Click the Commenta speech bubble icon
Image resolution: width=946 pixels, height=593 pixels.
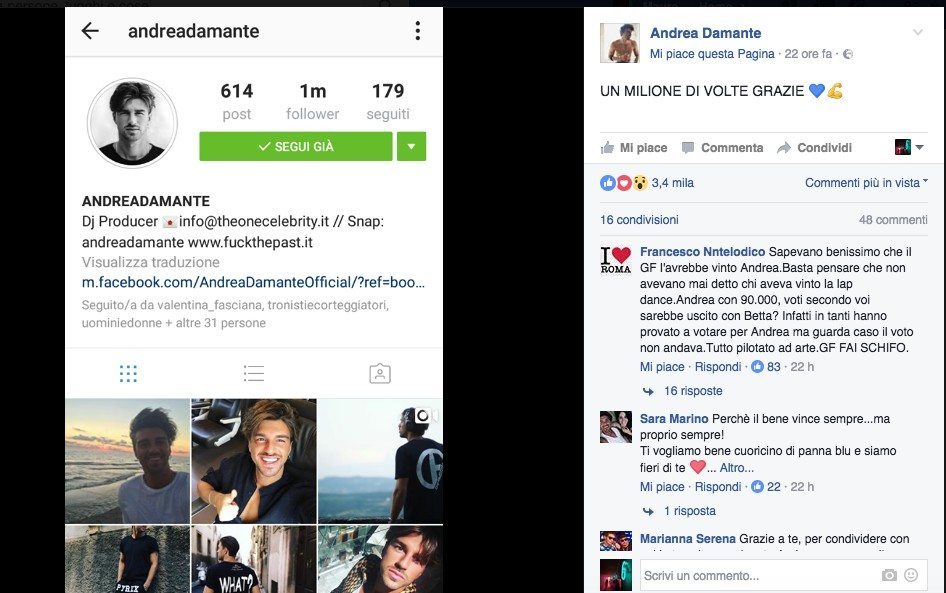688,148
